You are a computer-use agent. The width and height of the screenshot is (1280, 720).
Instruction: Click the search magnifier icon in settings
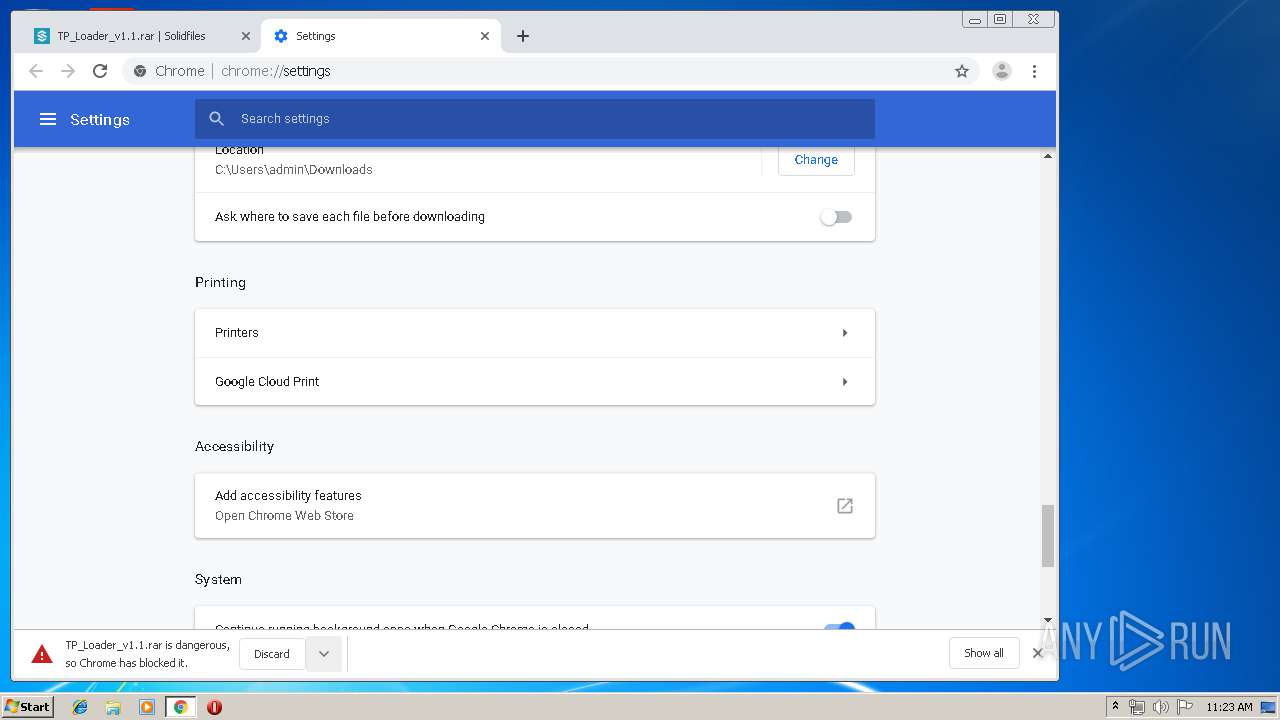217,119
